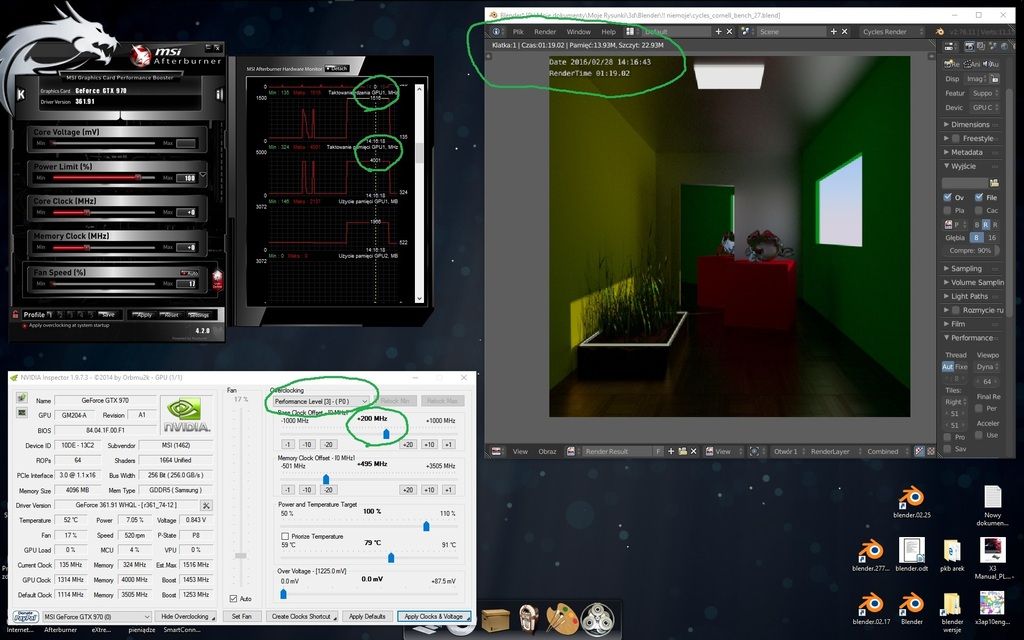The height and width of the screenshot is (640, 1024).
Task: Click the Afterburner 'K' side button
Action: click(21, 94)
